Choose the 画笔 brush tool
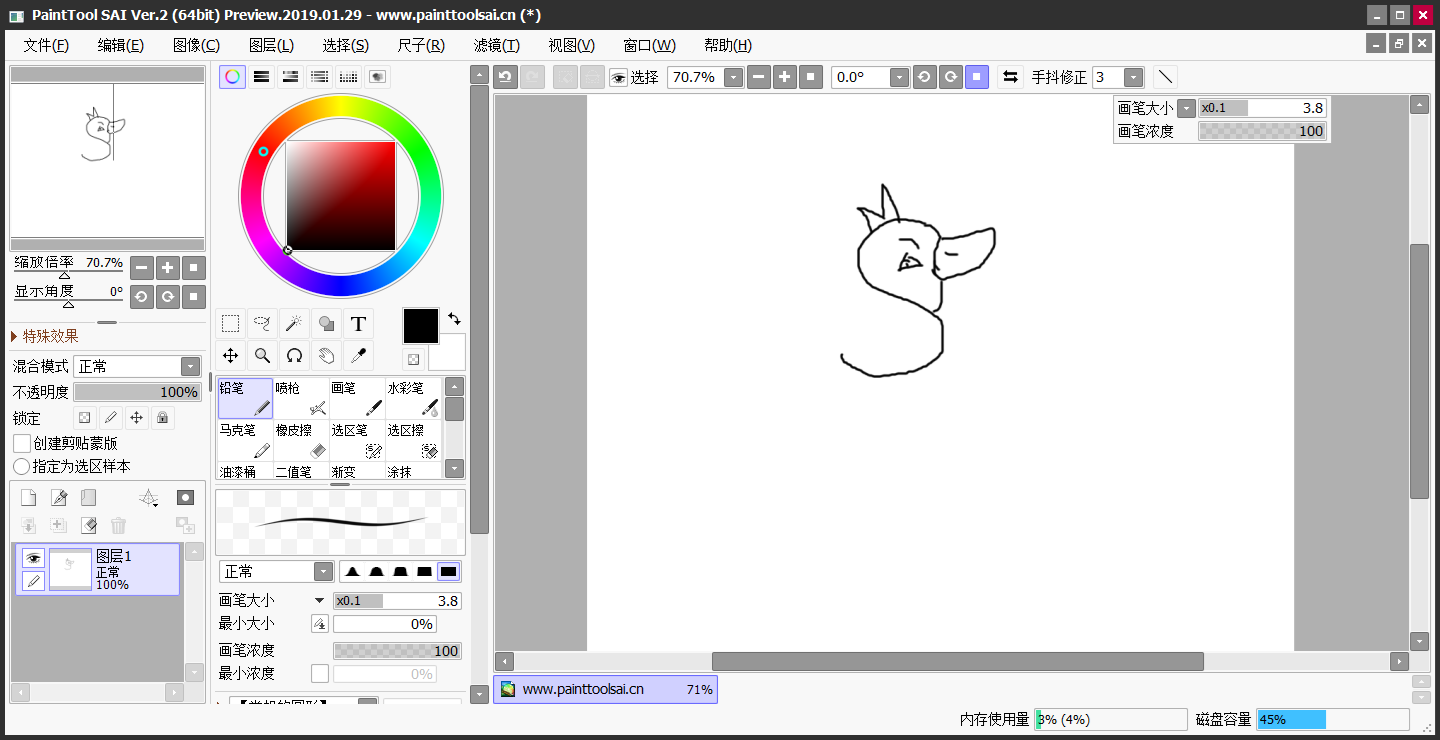Screen dimensions: 1440x740 [x=357, y=398]
